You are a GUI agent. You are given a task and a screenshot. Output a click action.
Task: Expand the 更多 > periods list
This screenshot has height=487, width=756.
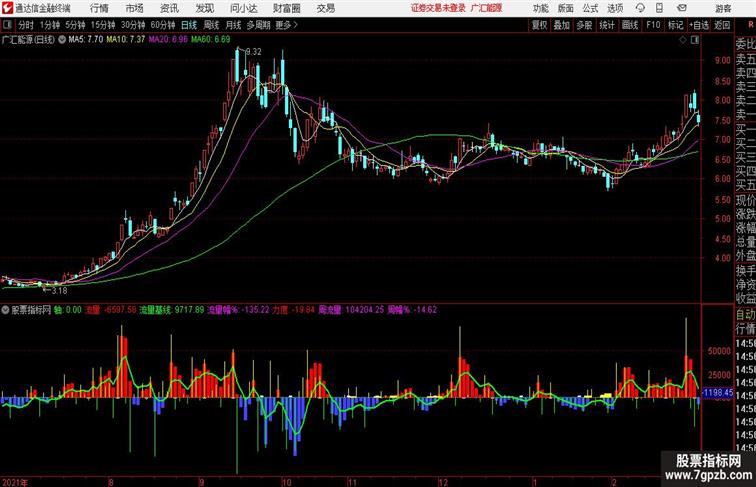286,25
